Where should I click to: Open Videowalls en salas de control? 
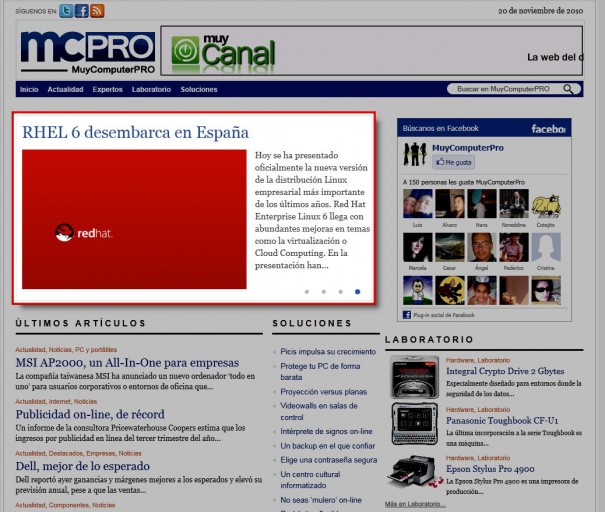tap(319, 411)
